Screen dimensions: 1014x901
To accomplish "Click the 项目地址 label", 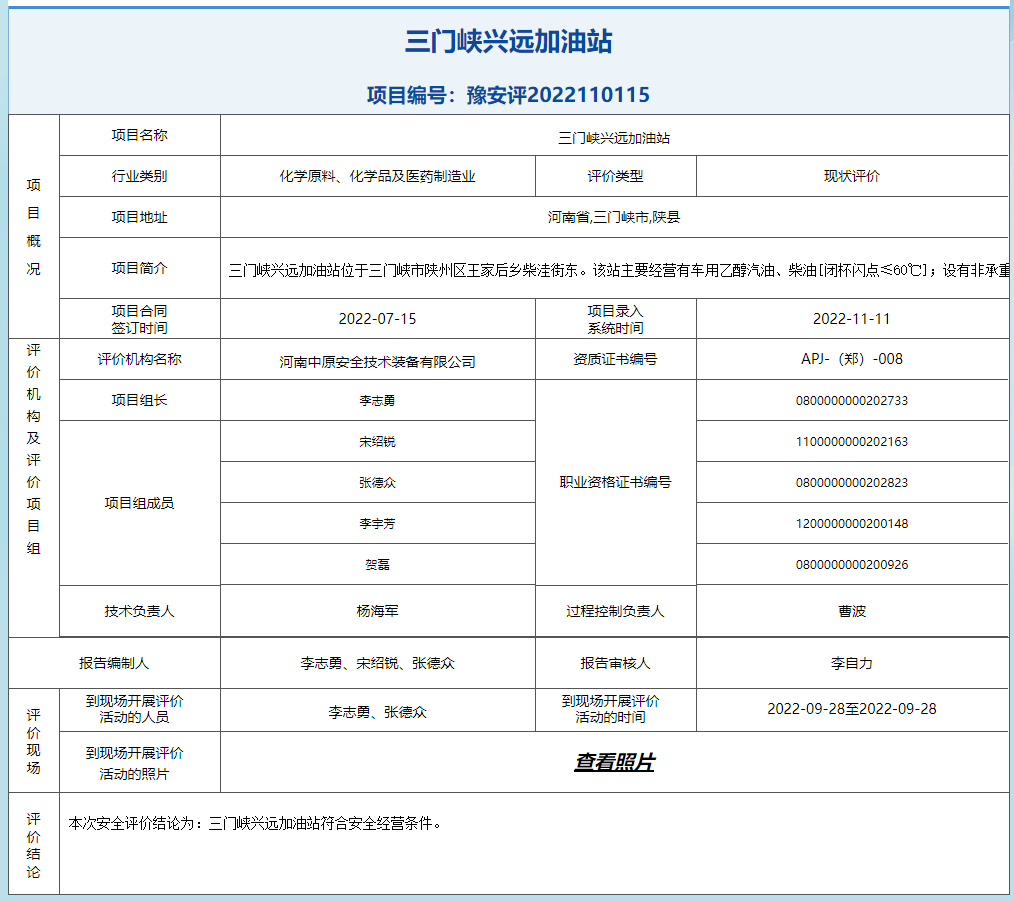I will (x=140, y=217).
